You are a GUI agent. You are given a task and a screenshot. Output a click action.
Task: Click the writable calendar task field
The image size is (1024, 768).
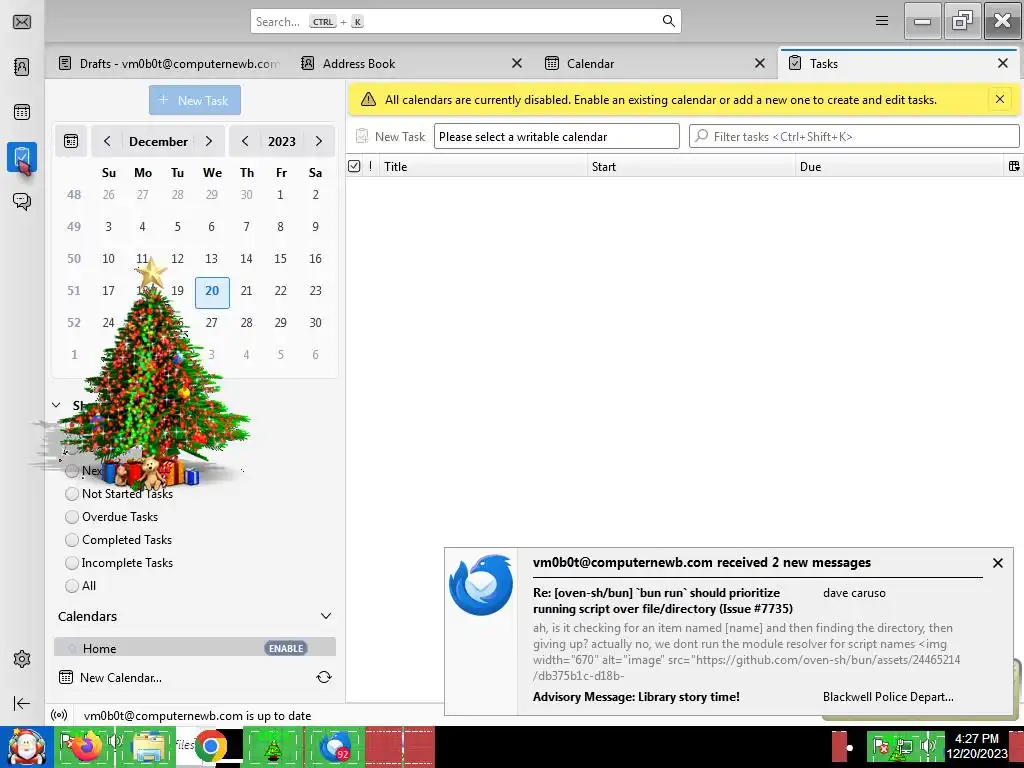point(556,136)
